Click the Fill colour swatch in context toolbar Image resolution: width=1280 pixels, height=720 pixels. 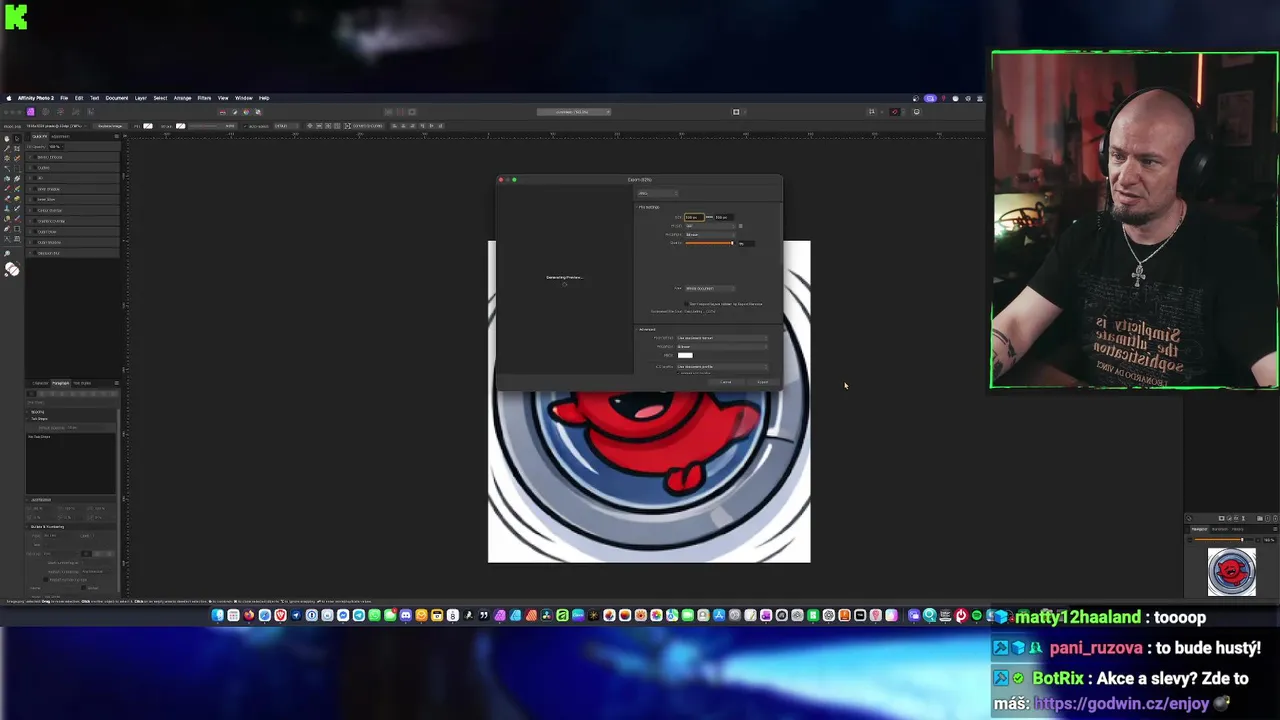148,126
